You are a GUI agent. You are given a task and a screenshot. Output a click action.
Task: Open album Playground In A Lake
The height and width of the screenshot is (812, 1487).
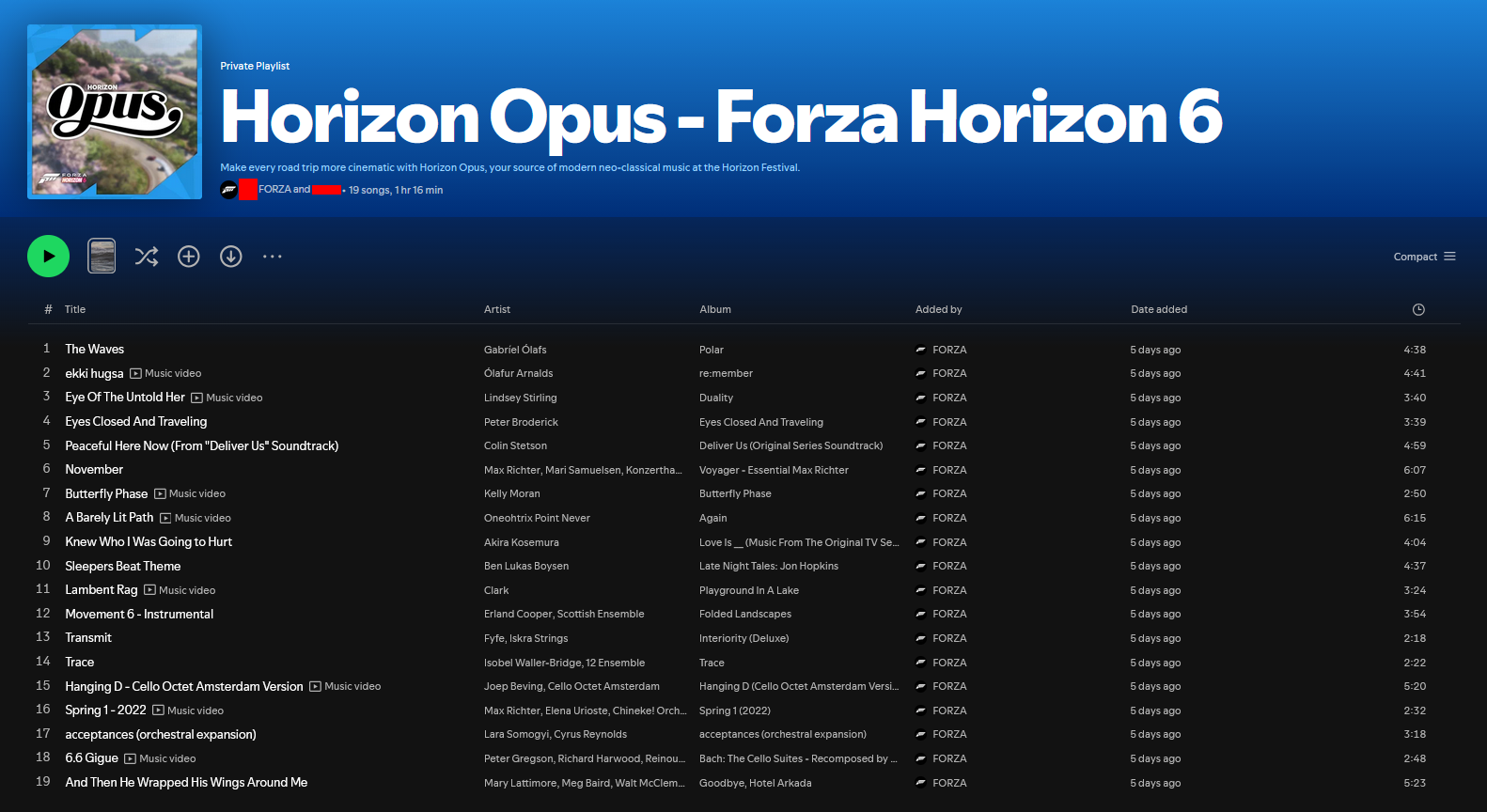click(749, 590)
